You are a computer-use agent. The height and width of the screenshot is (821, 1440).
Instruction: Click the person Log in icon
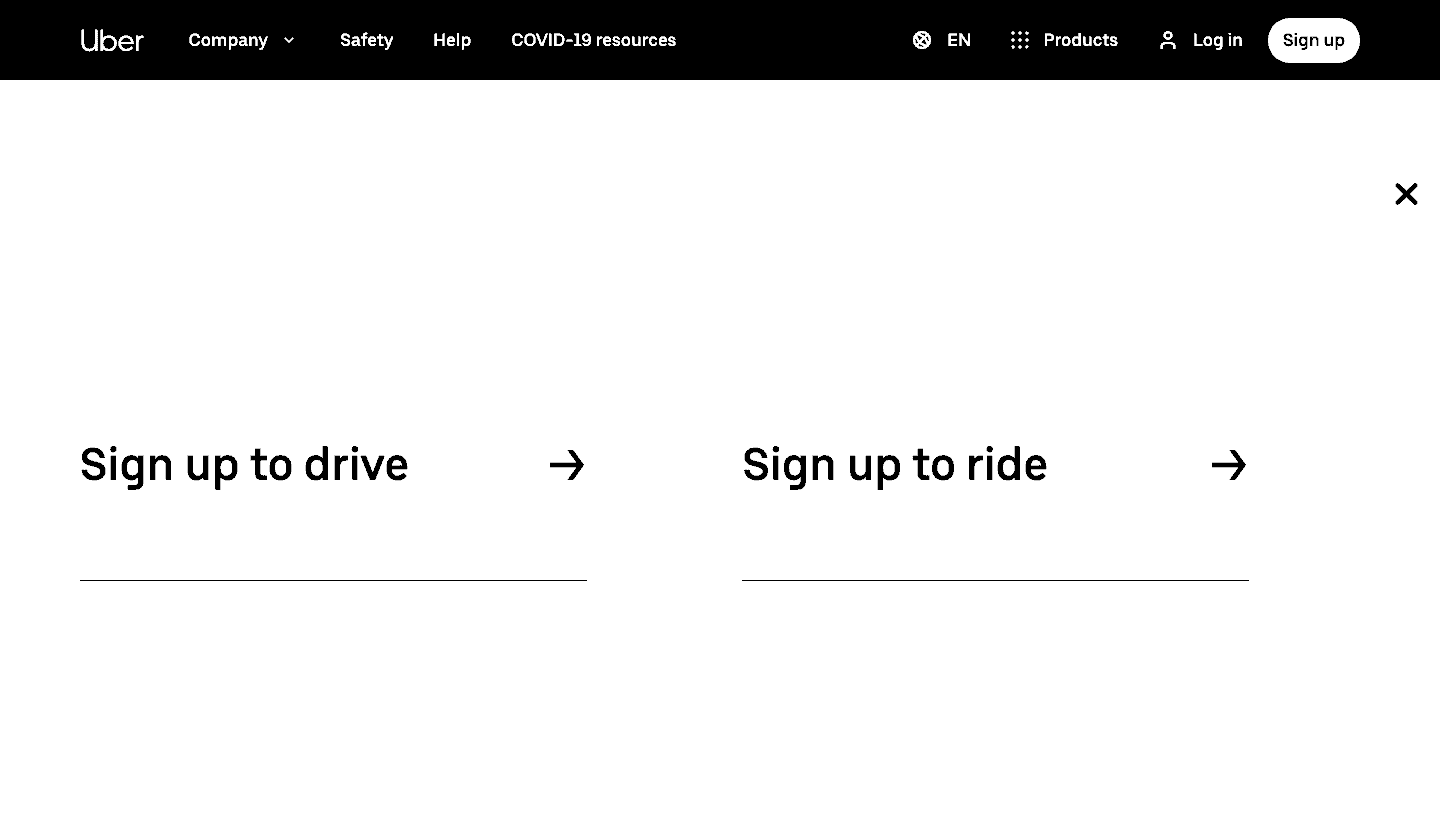coord(1167,40)
